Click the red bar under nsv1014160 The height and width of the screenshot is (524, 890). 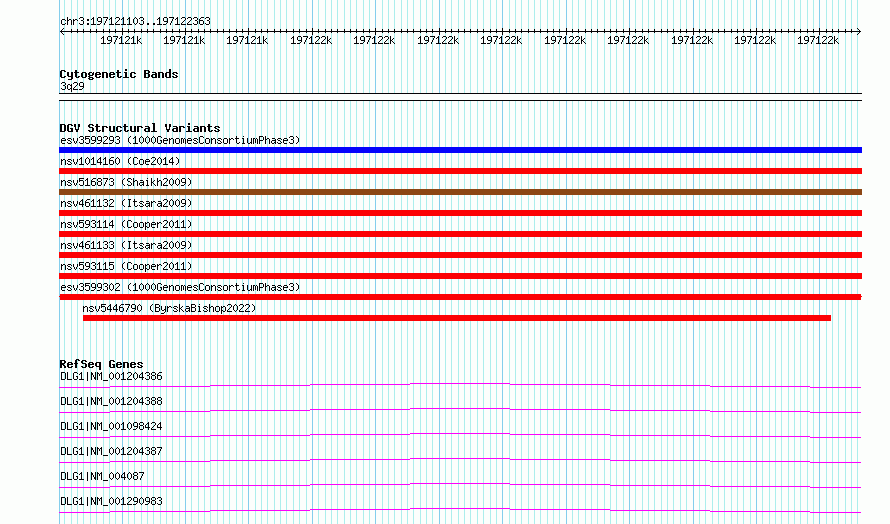tap(460, 171)
